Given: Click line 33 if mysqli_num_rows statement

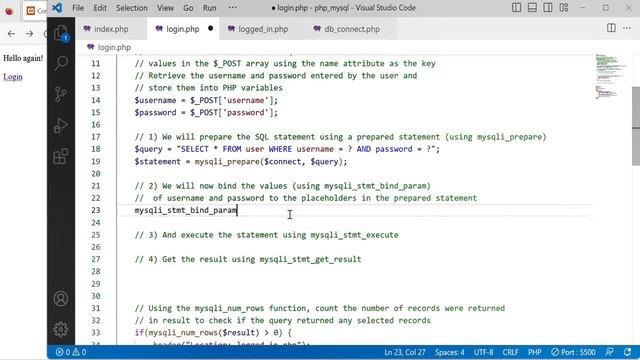Looking at the screenshot, I should pyautogui.click(x=213, y=333).
